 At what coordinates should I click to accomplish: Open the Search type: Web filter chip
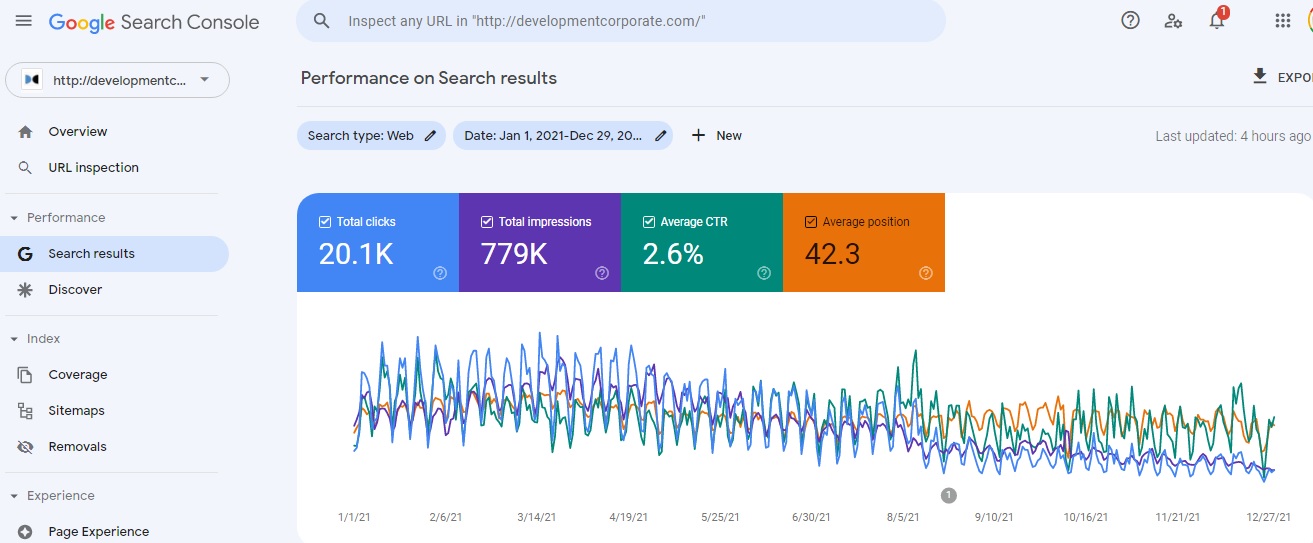(372, 136)
